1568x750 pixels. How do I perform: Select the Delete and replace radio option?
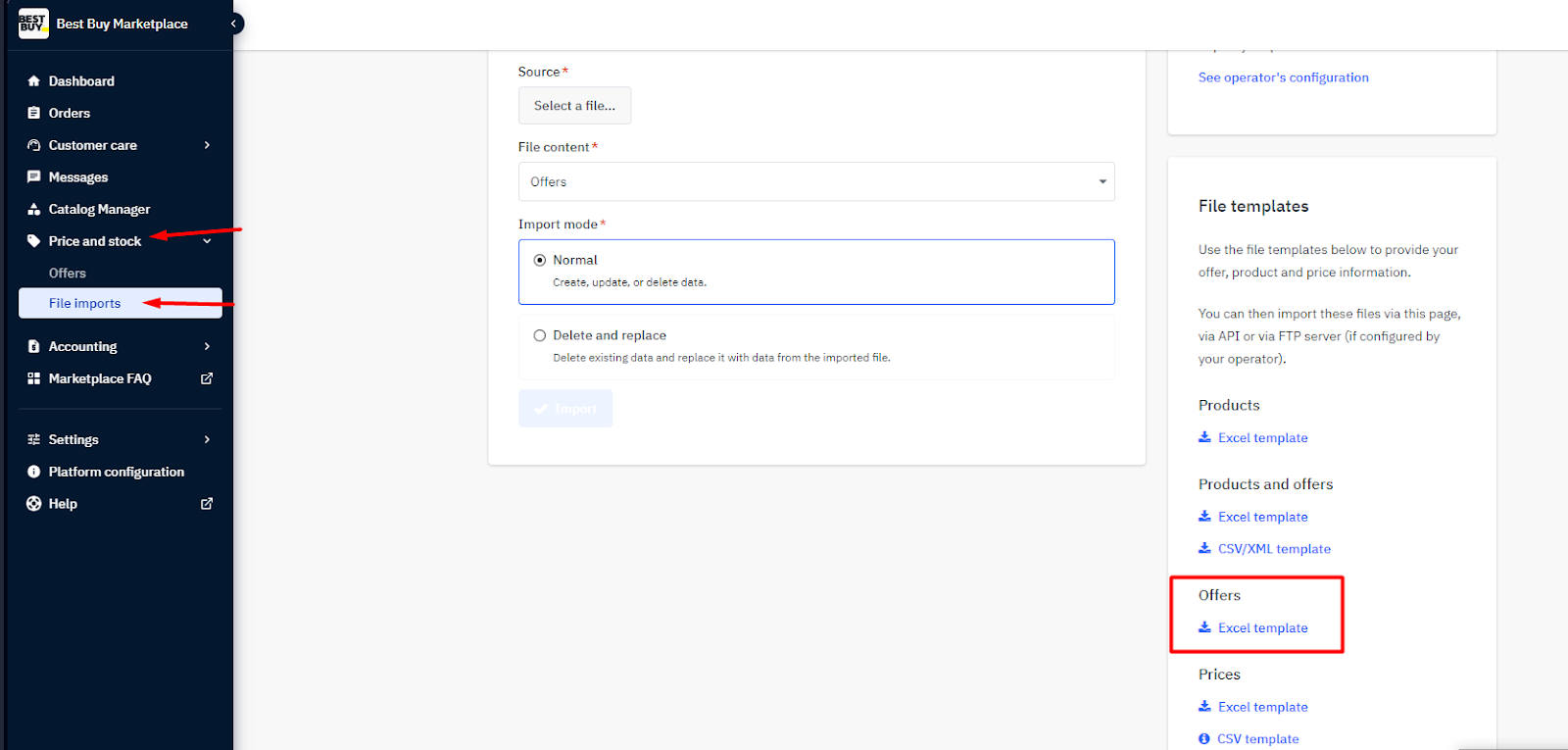540,335
